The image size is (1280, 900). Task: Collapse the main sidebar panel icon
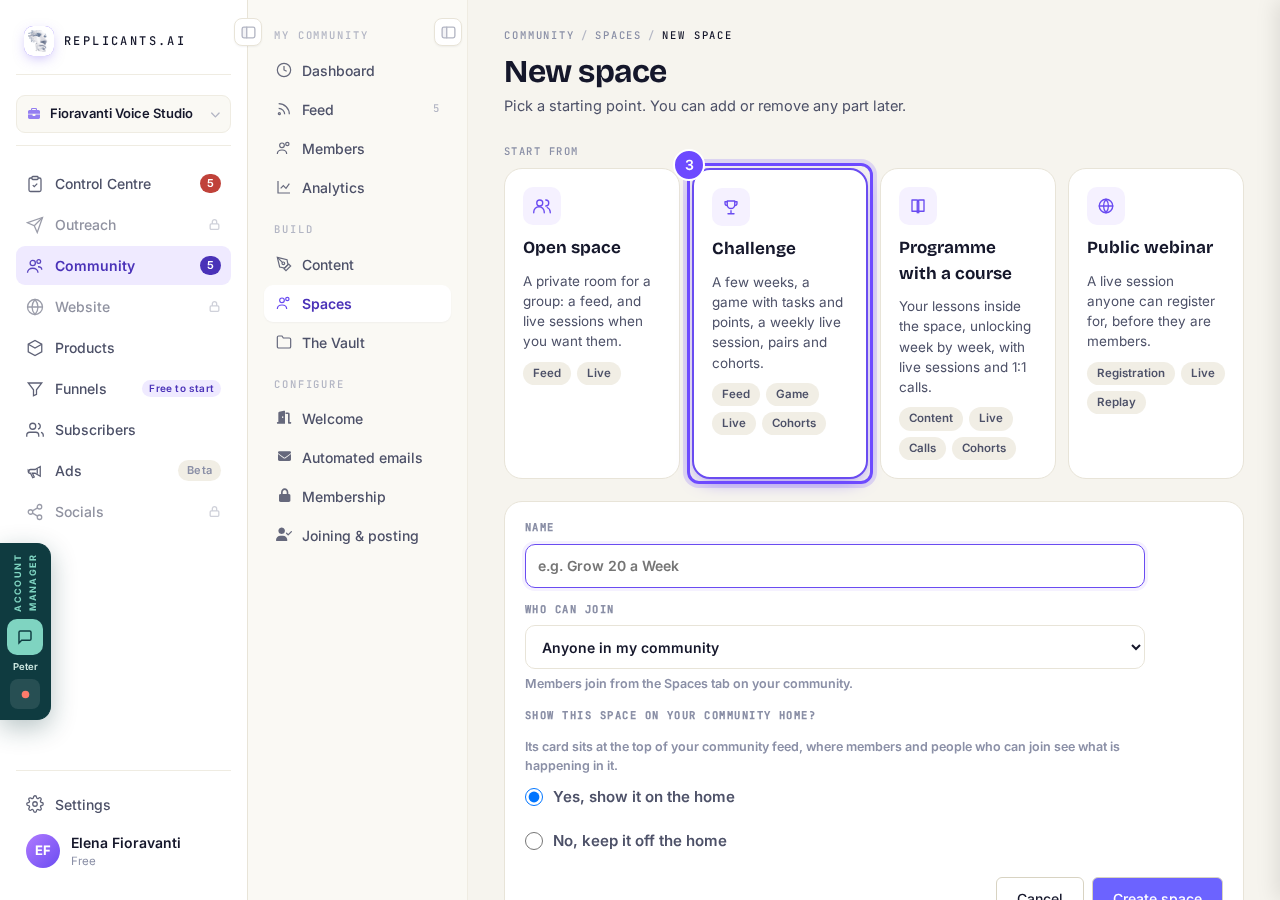[x=248, y=32]
